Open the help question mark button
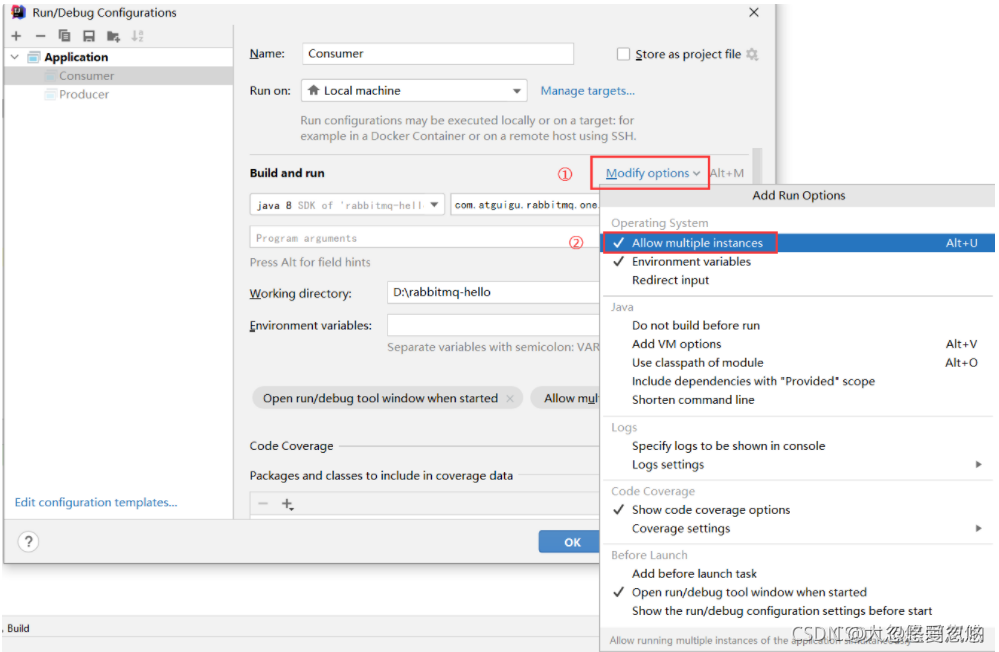This screenshot has height=652, width=999. tap(28, 542)
